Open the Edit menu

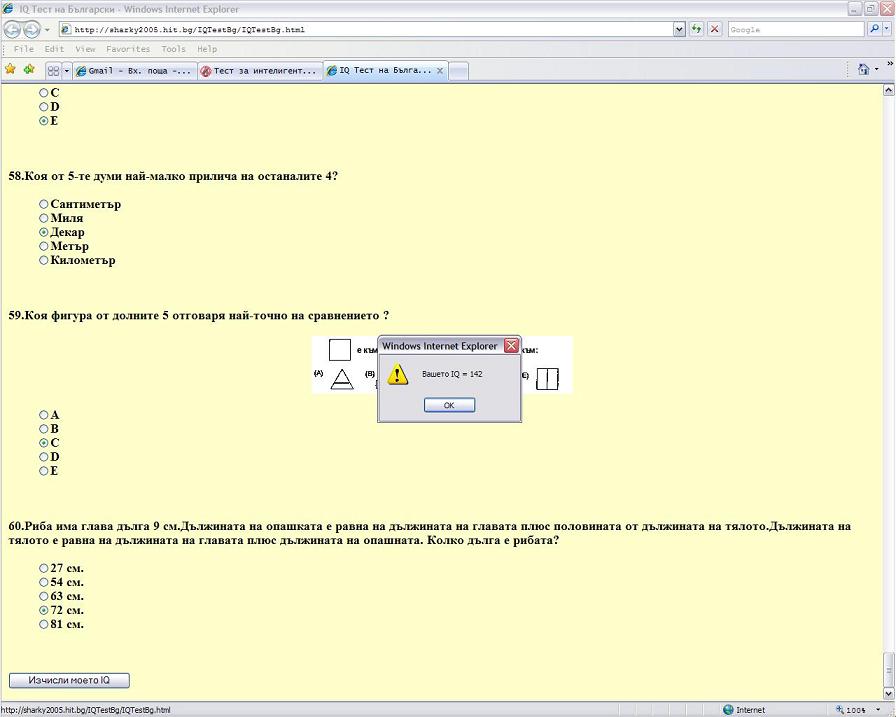click(x=54, y=49)
